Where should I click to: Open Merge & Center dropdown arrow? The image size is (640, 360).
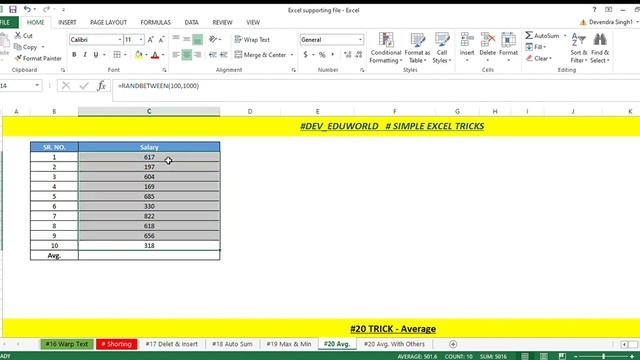[291, 55]
